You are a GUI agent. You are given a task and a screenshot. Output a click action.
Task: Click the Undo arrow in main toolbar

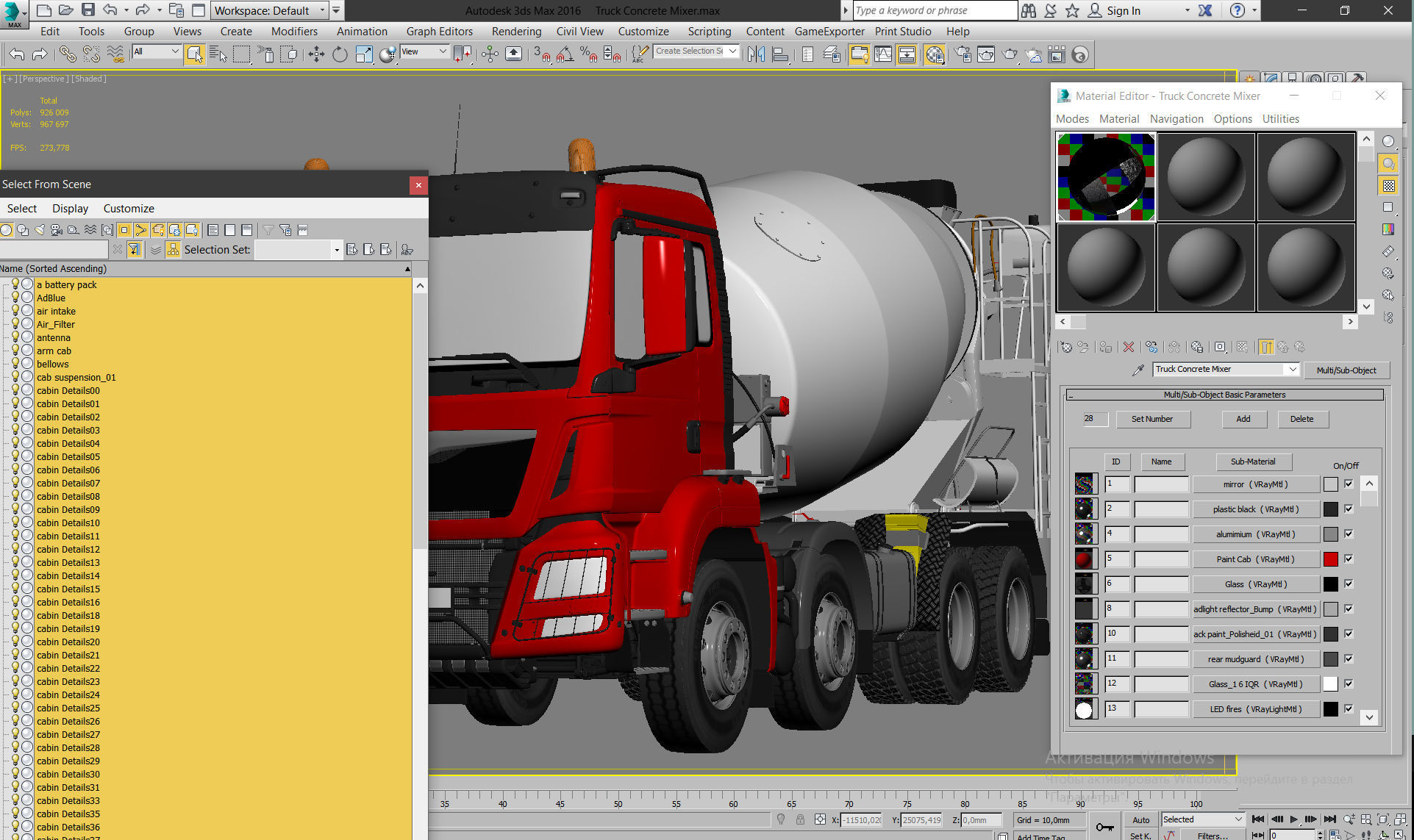click(17, 54)
